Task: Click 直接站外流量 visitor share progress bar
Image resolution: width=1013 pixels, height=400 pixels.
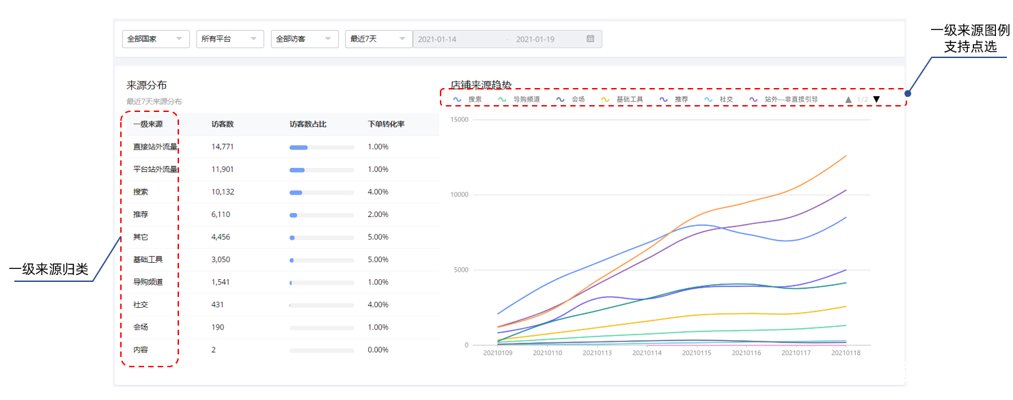Action: pyautogui.click(x=322, y=147)
